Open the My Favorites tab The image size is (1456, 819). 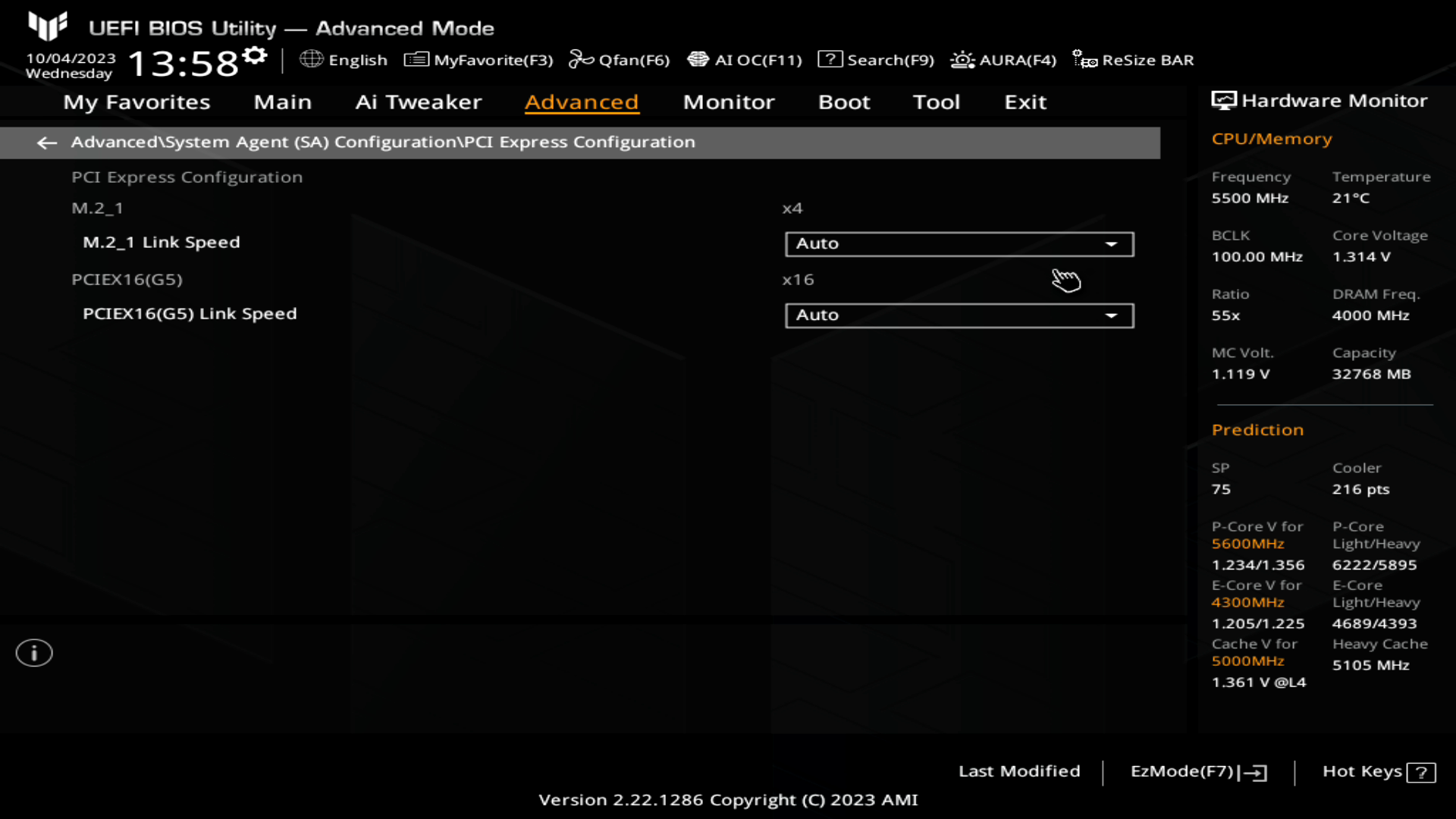[136, 102]
